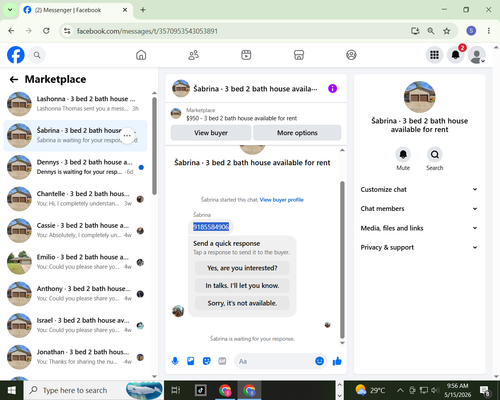
Task: Open the Reels video icon
Action: (x=246, y=55)
